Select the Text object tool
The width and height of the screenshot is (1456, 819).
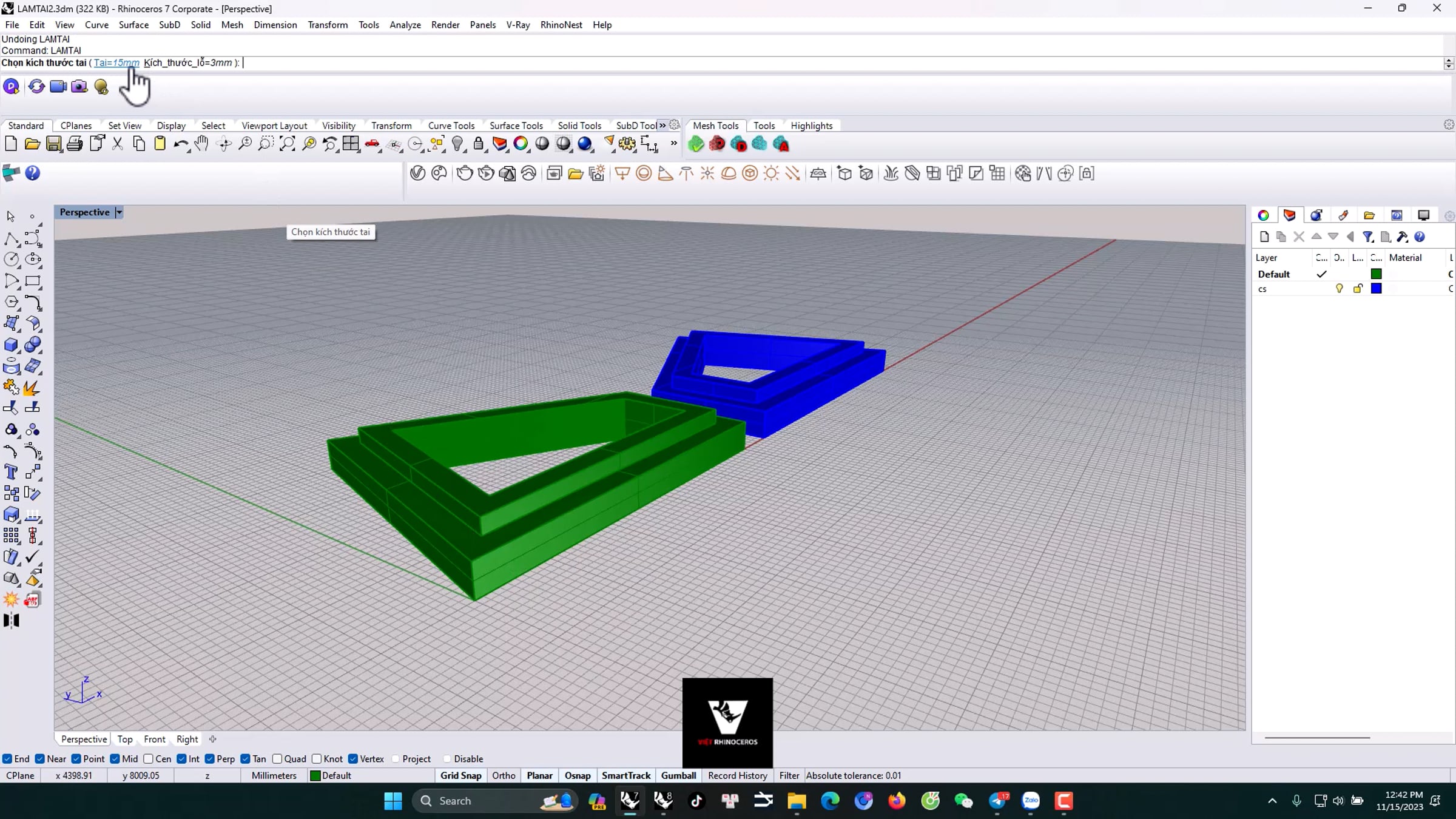point(10,472)
